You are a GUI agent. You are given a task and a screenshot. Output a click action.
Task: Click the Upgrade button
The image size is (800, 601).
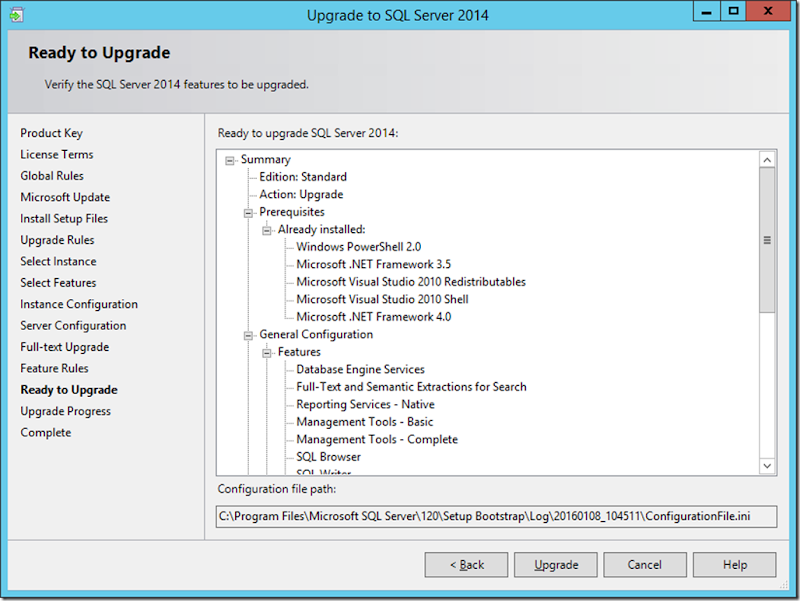tap(556, 565)
